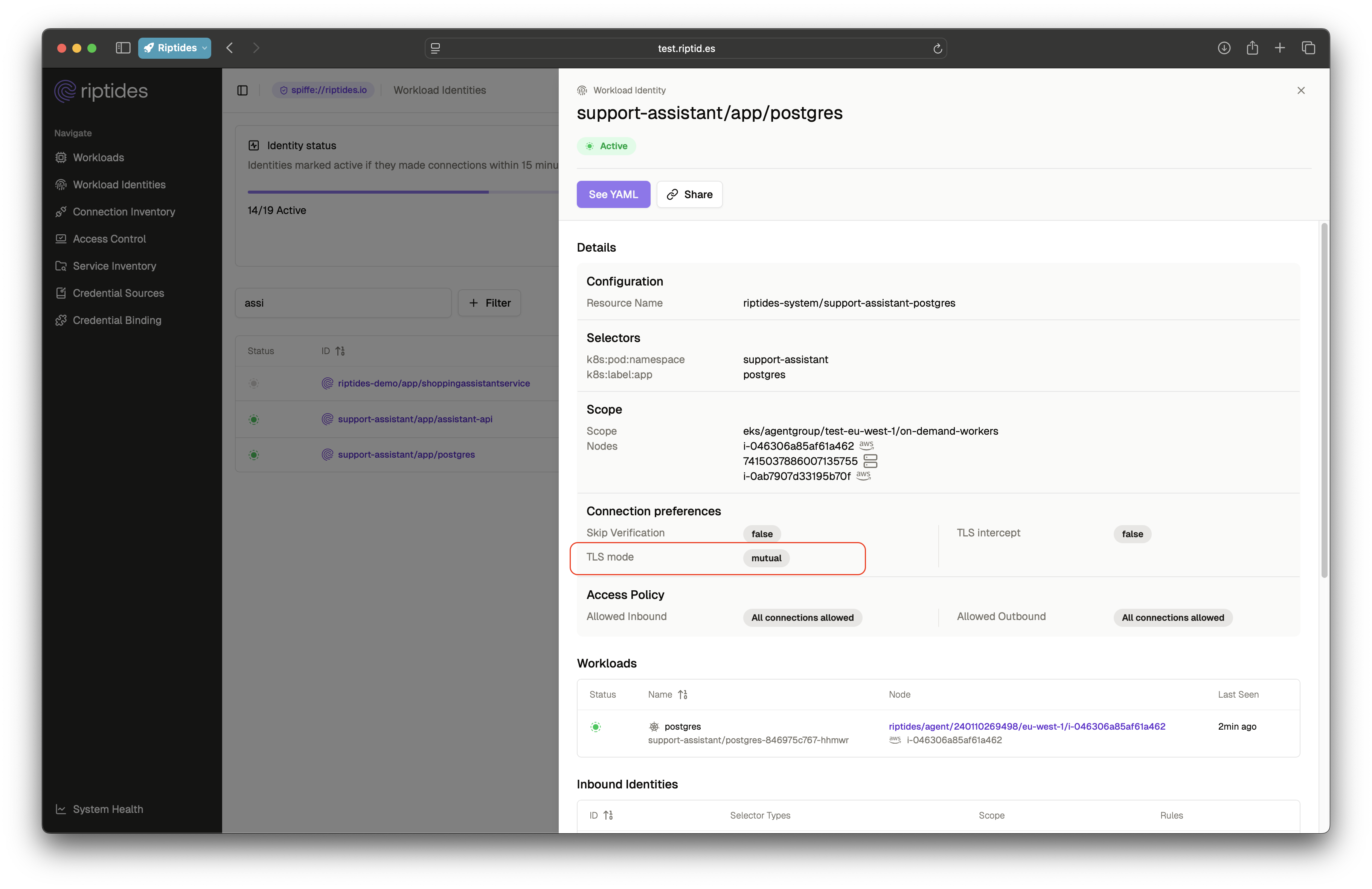Open the Riptides profile dropdown

pyautogui.click(x=175, y=48)
